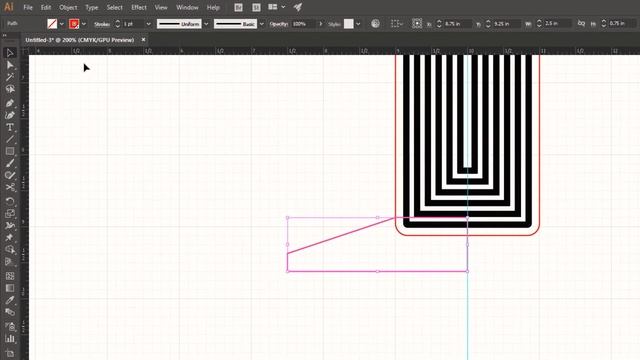The height and width of the screenshot is (360, 640).
Task: Select the Eyedropper tool
Action: 10,300
